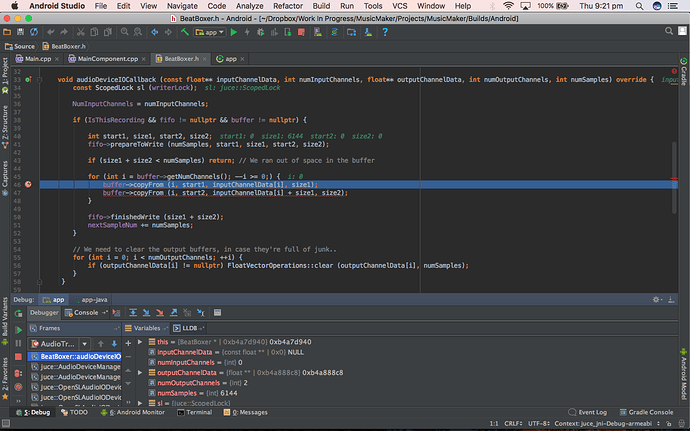Click the green Run app button in toolbar

click(233, 32)
